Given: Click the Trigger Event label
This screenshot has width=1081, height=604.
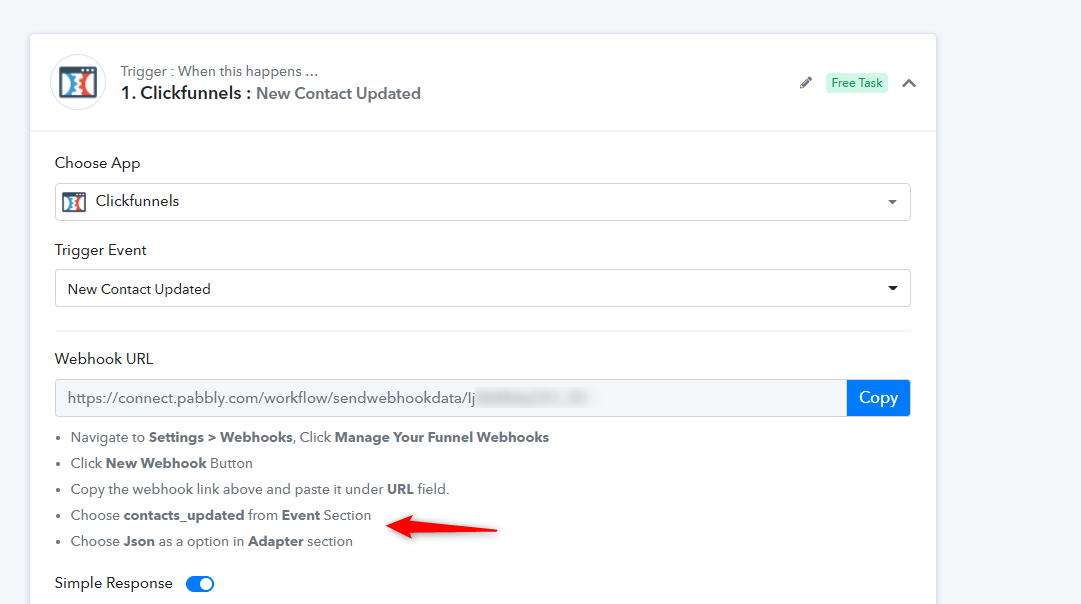Looking at the screenshot, I should pos(101,250).
